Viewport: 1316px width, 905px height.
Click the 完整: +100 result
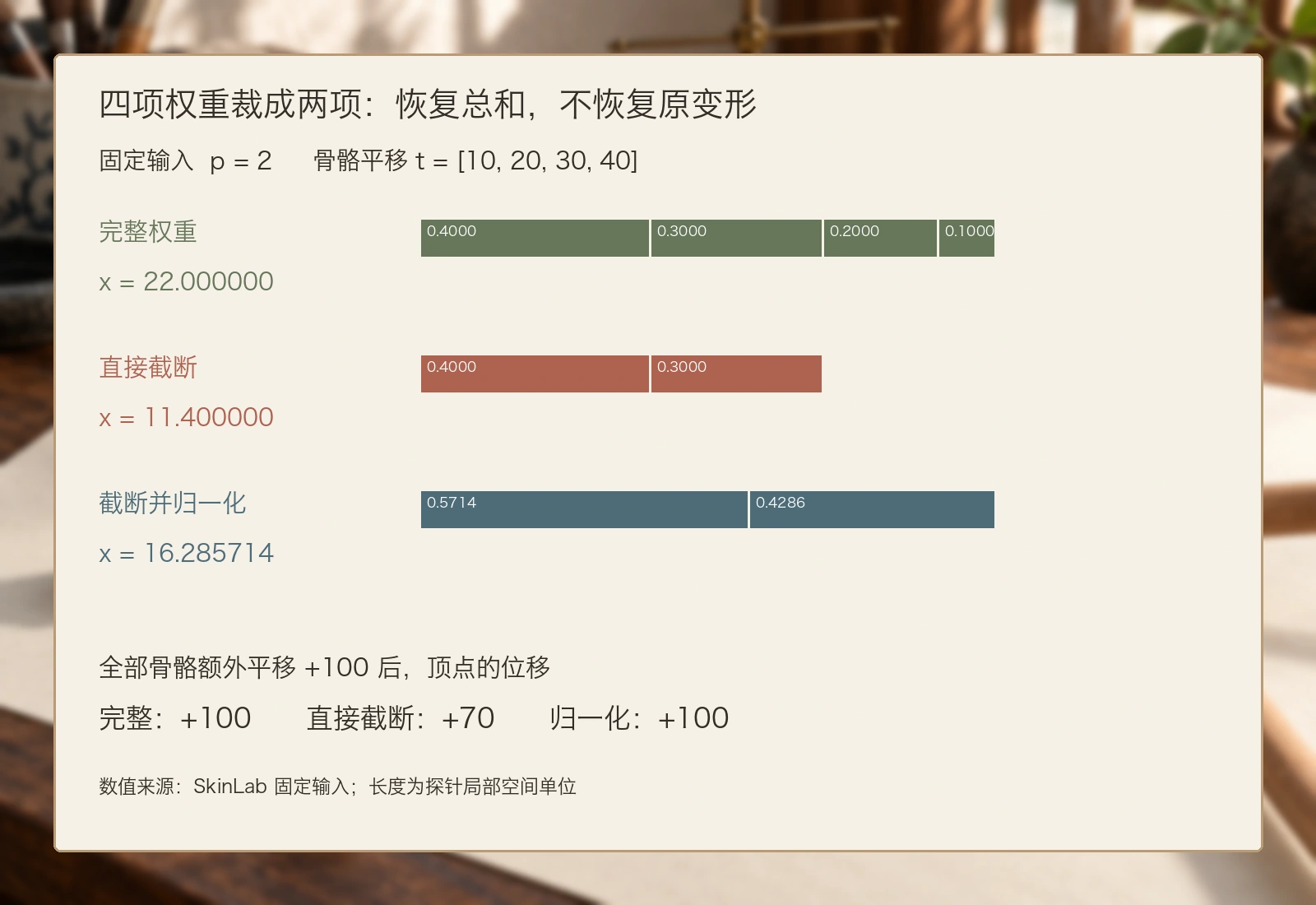[175, 718]
